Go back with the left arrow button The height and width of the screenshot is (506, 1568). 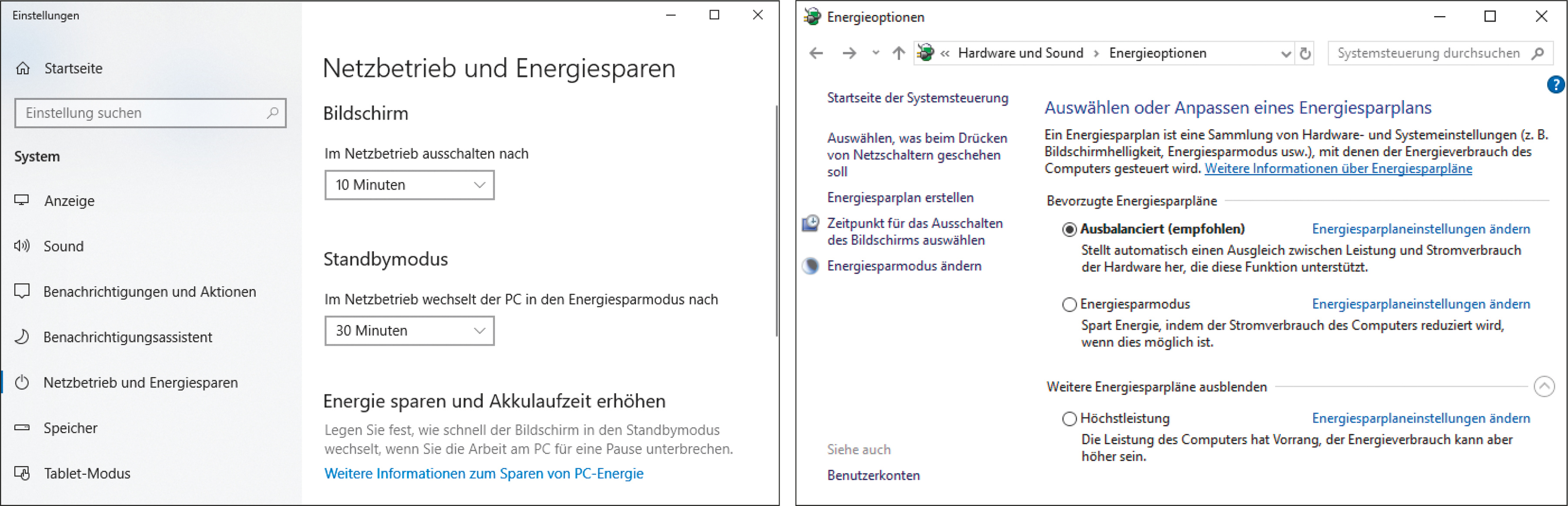click(816, 54)
